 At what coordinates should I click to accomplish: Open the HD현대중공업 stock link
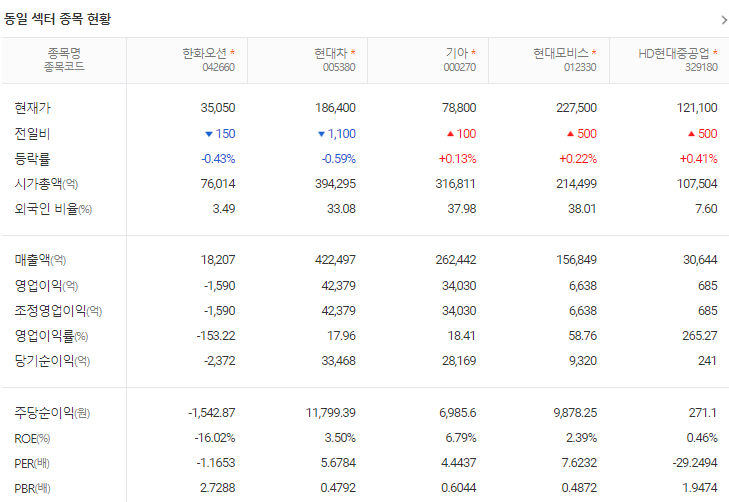tap(674, 53)
